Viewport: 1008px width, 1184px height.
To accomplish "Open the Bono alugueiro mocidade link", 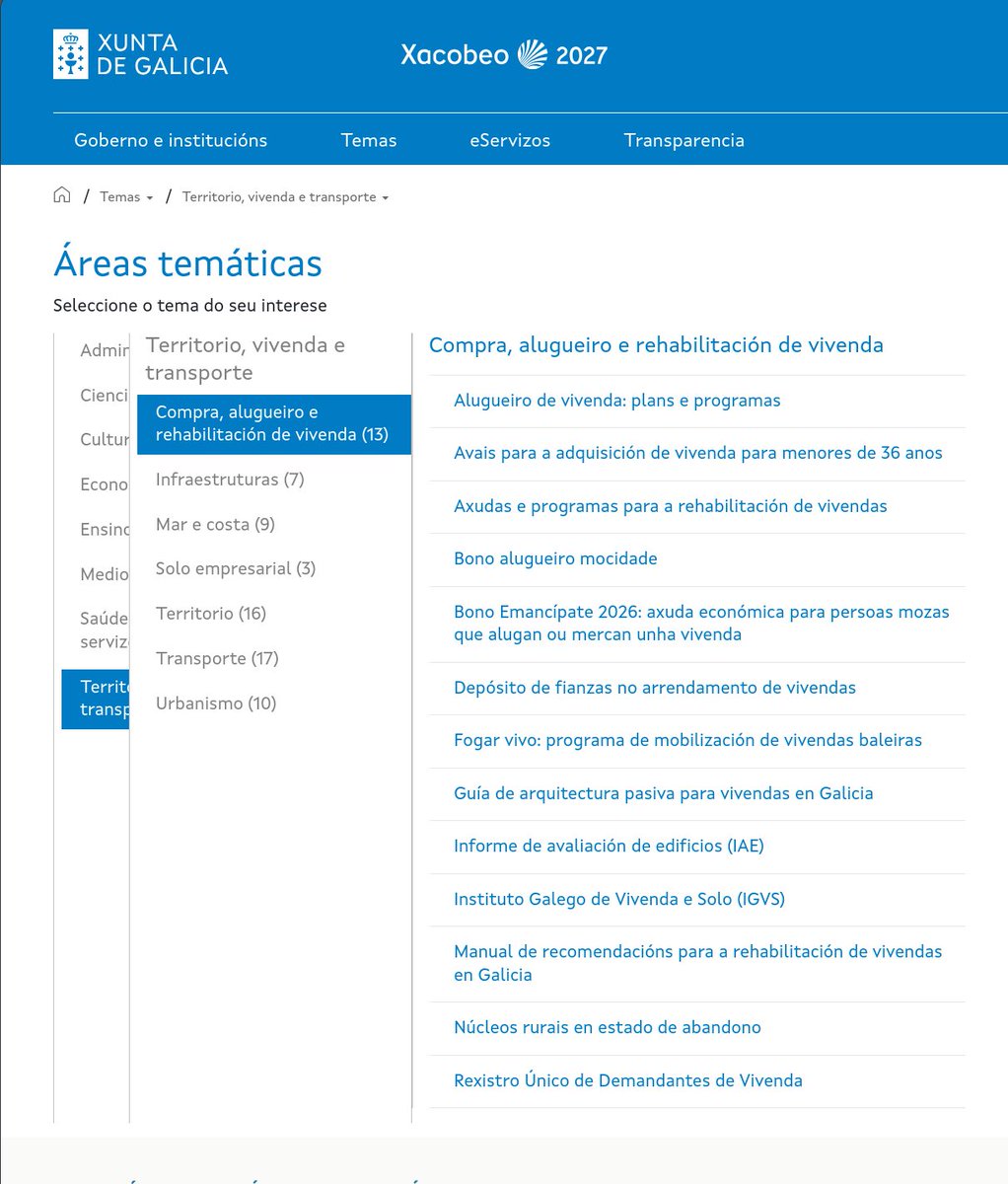I will [555, 558].
